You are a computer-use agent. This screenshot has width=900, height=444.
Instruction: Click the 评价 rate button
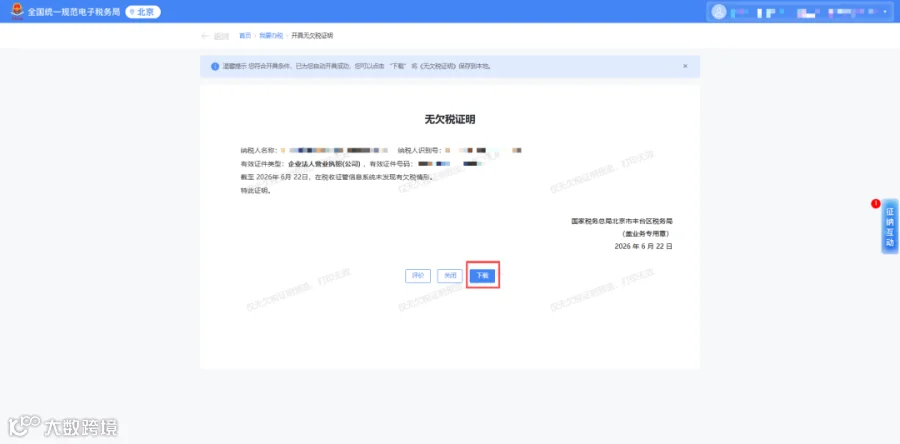418,275
